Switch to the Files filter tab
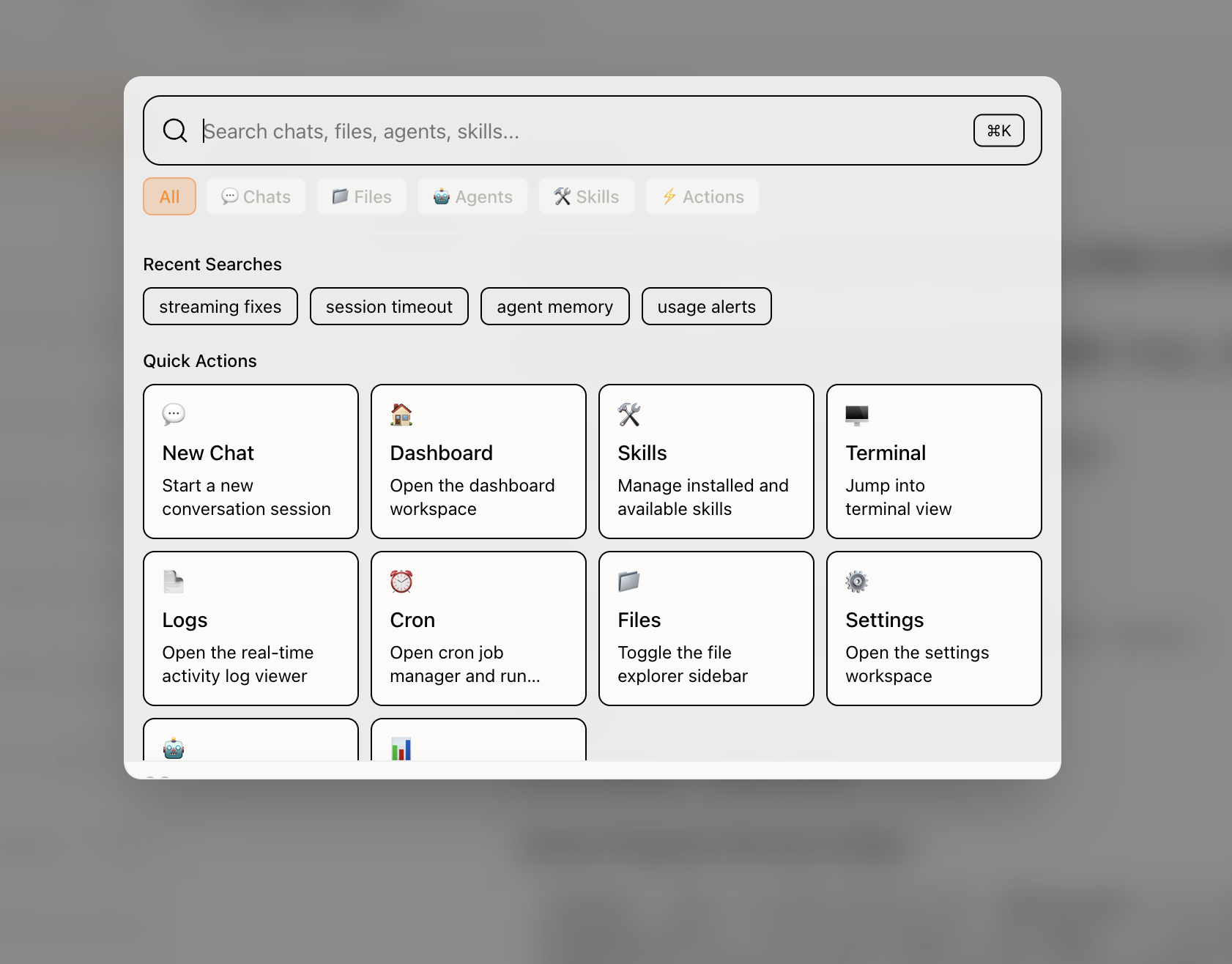The height and width of the screenshot is (964, 1232). (x=362, y=196)
